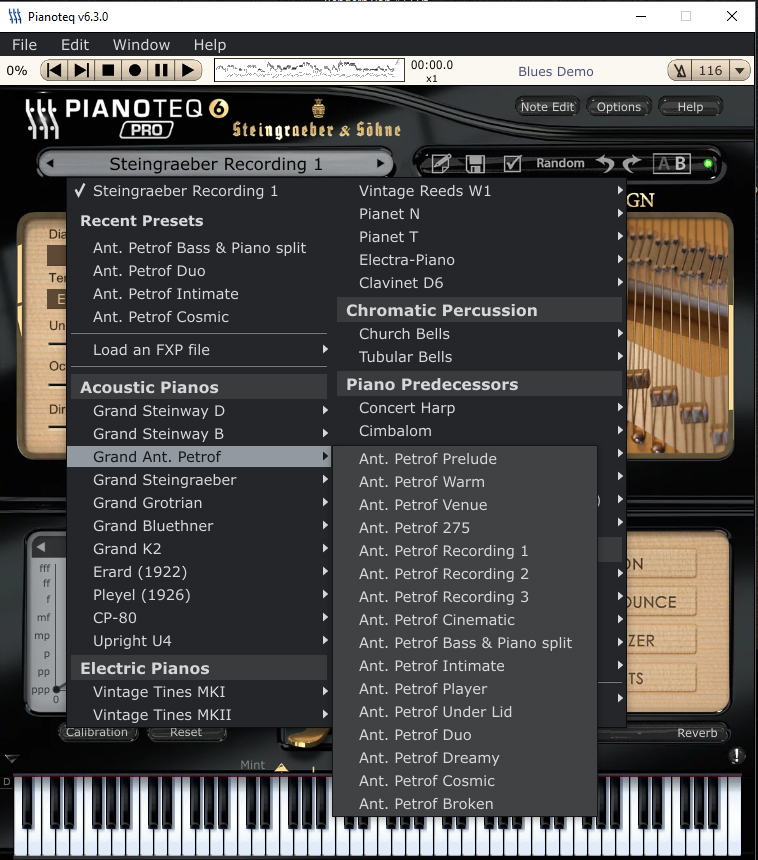Open the Edit menu
The height and width of the screenshot is (860, 758).
click(x=75, y=45)
